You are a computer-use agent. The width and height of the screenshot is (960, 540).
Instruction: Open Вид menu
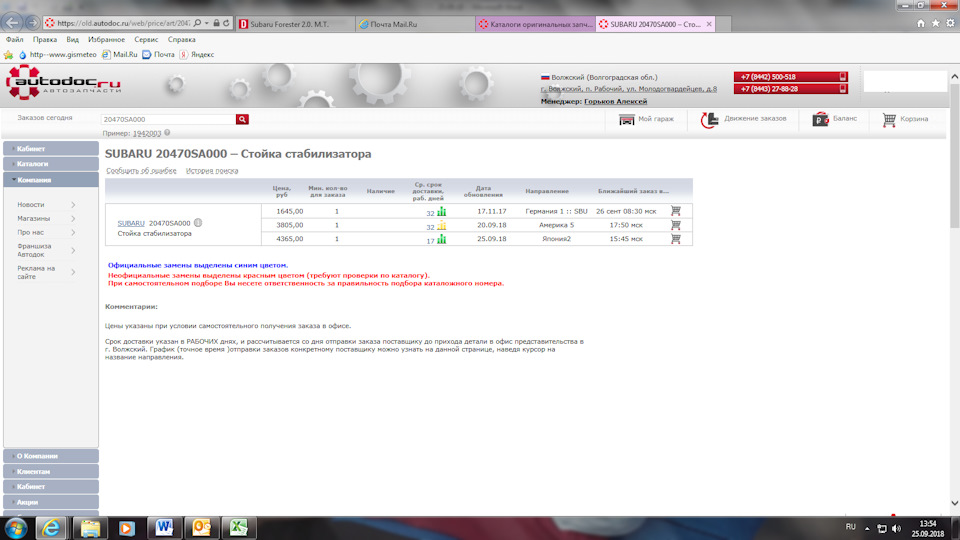point(72,39)
